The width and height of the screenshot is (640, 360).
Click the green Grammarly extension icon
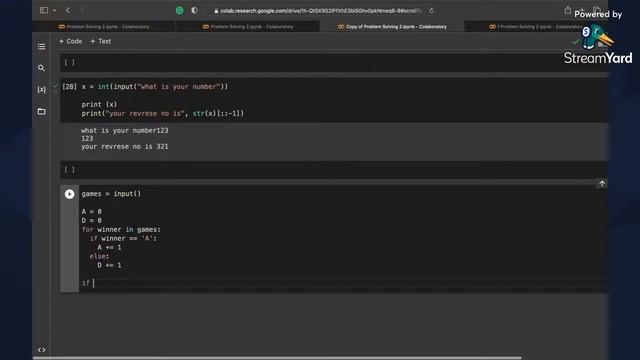[x=180, y=11]
